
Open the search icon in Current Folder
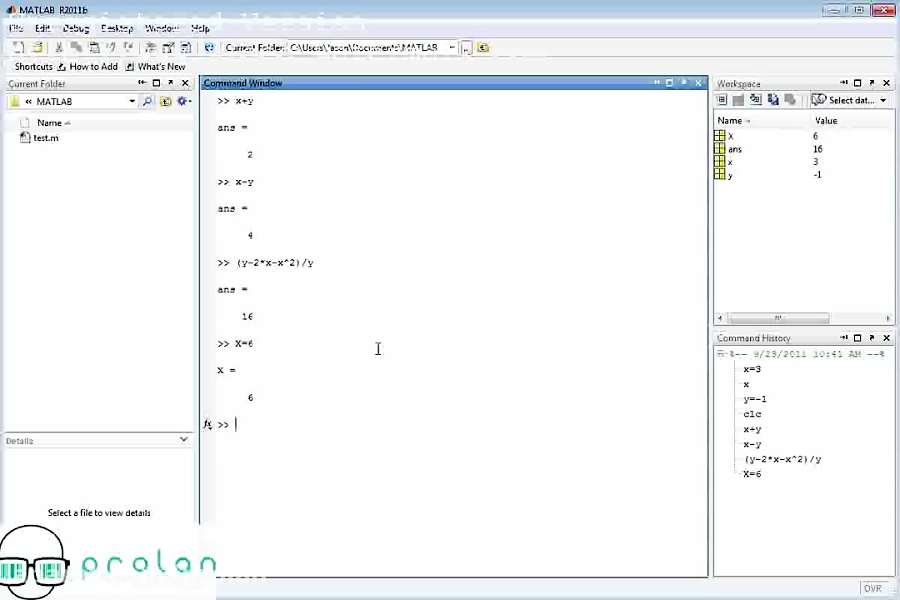[x=147, y=101]
